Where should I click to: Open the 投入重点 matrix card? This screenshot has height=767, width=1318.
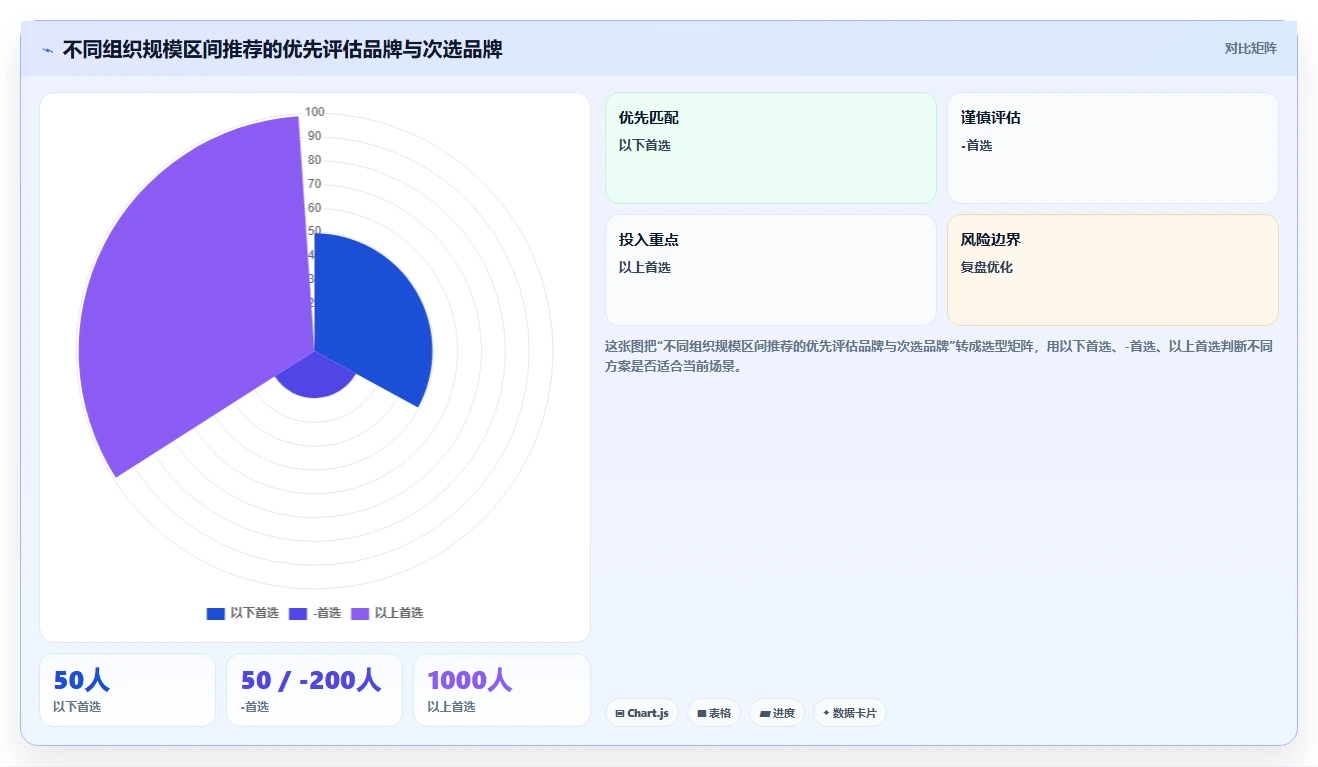pos(771,270)
